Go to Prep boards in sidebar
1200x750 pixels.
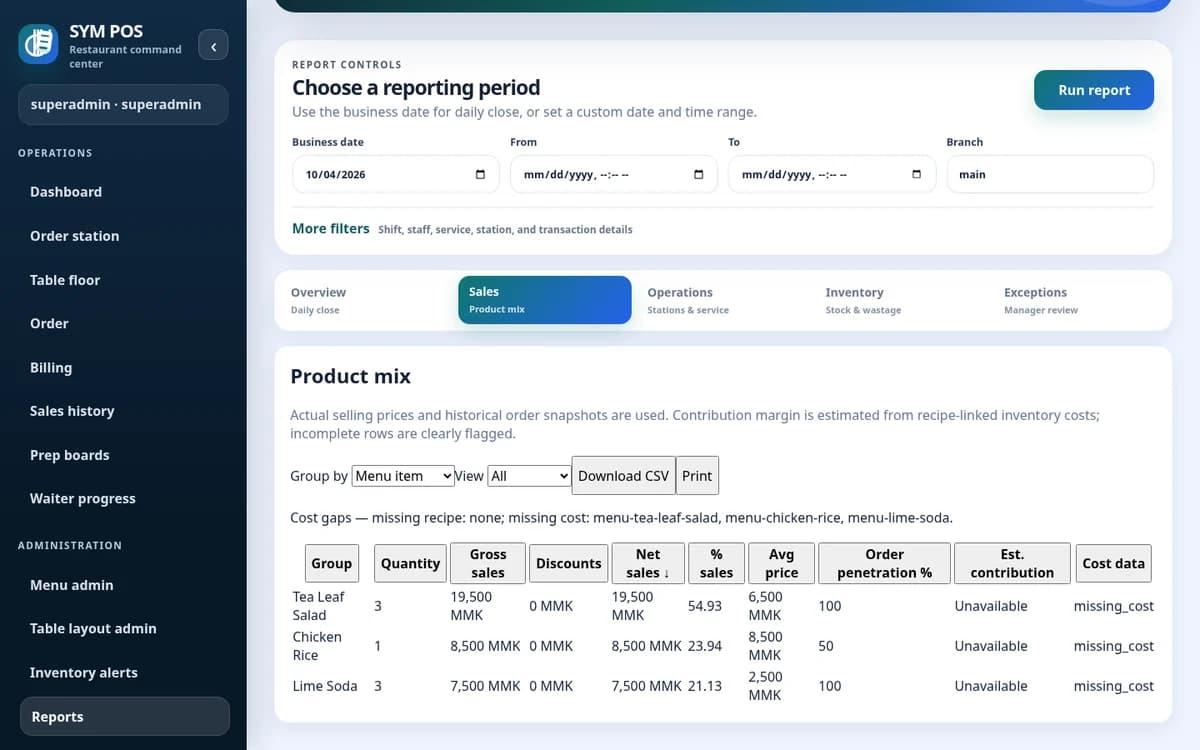pyautogui.click(x=124, y=455)
